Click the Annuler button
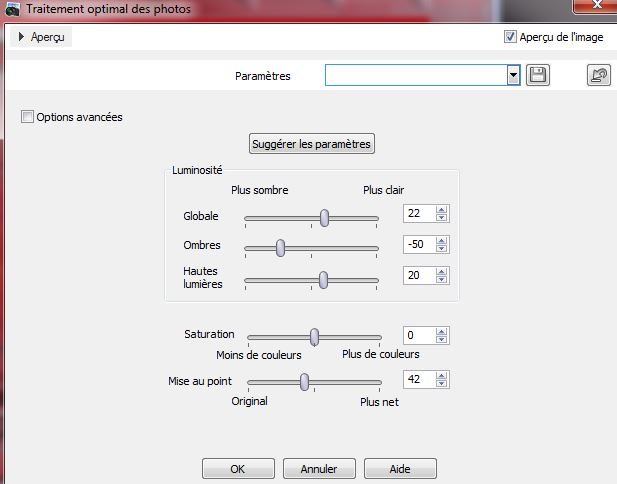Image resolution: width=617 pixels, height=484 pixels. tap(319, 469)
